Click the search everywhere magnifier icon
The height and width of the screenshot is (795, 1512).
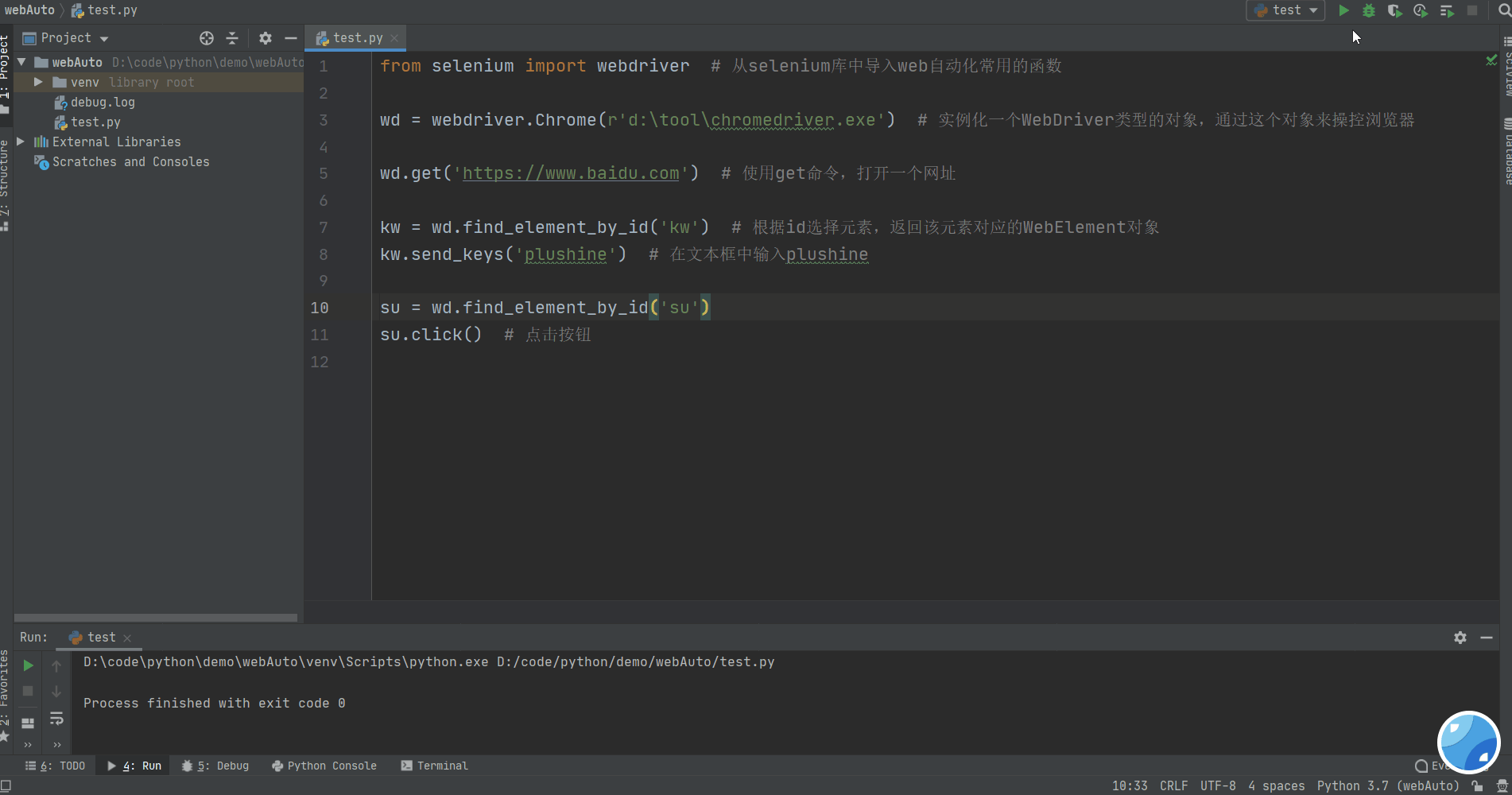click(x=1505, y=10)
